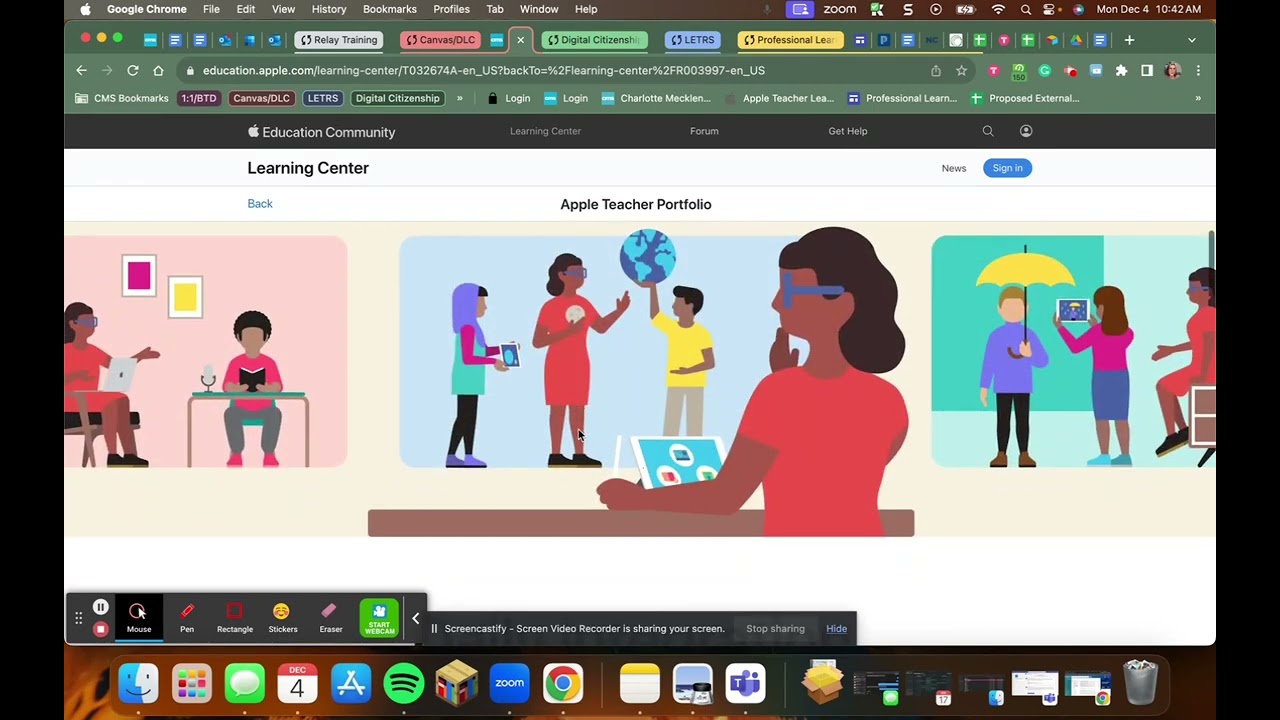Image resolution: width=1280 pixels, height=720 pixels.
Task: Click Stop sharing in the screen-share bar
Action: (x=775, y=629)
